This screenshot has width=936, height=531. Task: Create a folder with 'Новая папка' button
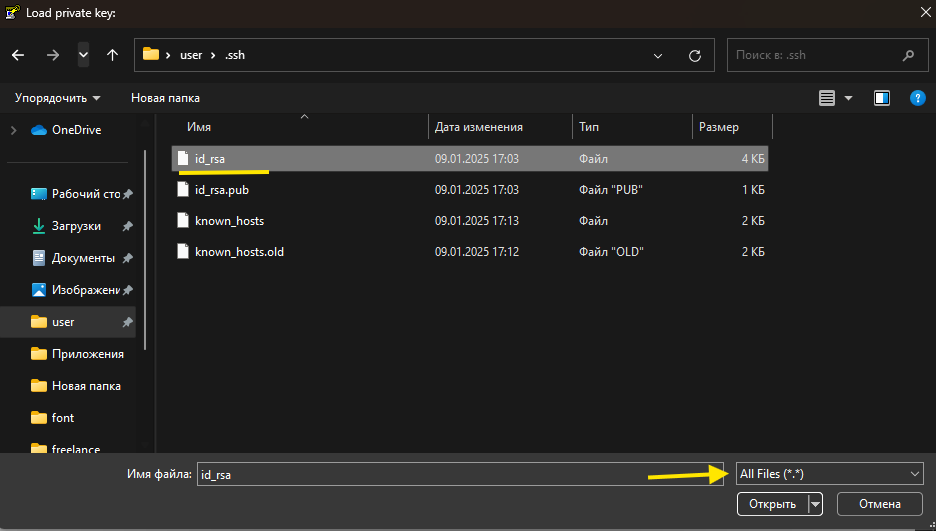(165, 98)
